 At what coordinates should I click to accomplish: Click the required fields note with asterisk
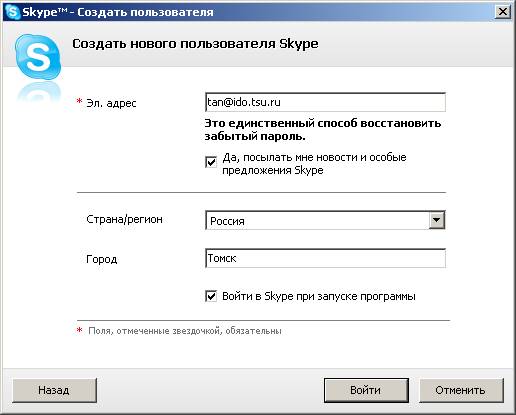pos(179,331)
